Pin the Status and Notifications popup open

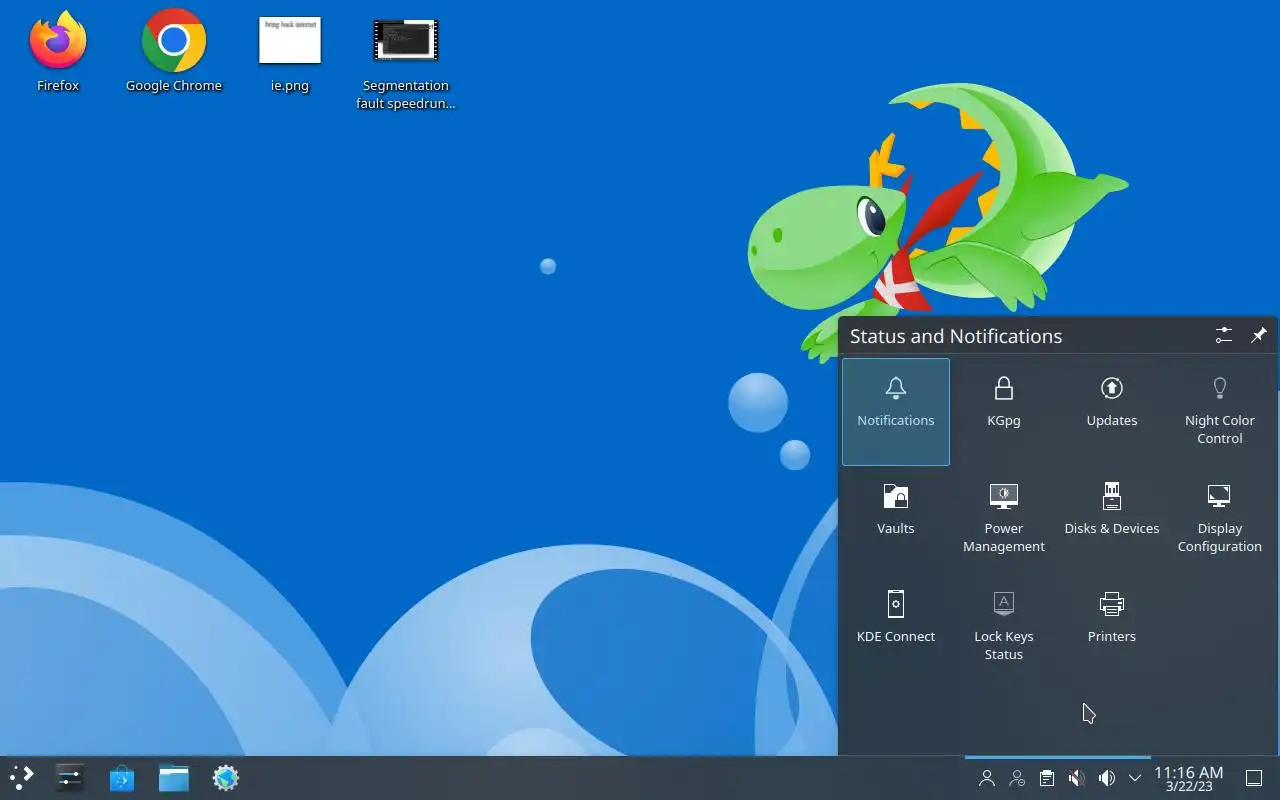[x=1259, y=336]
